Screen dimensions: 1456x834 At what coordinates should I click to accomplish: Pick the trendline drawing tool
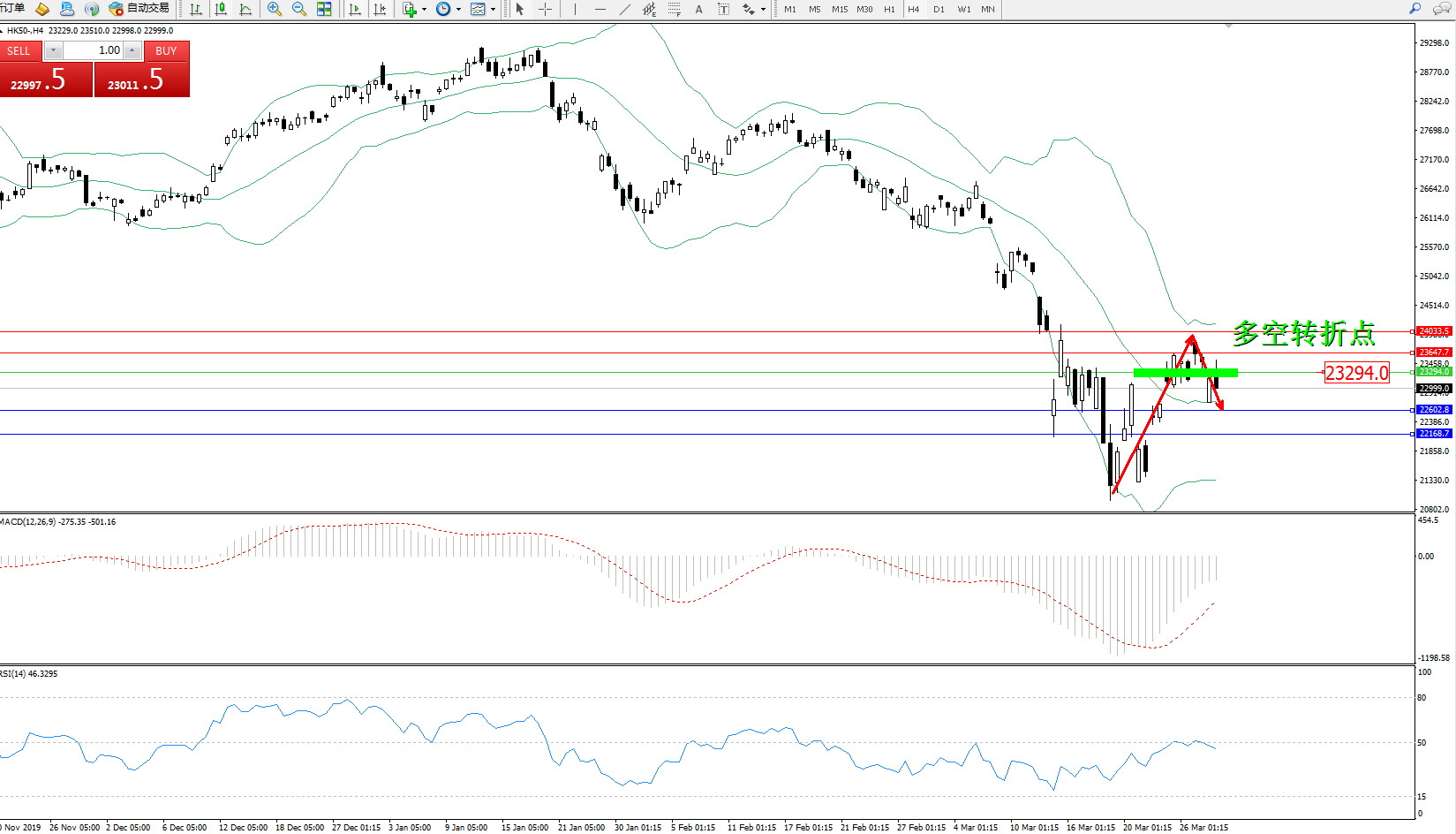coord(625,9)
